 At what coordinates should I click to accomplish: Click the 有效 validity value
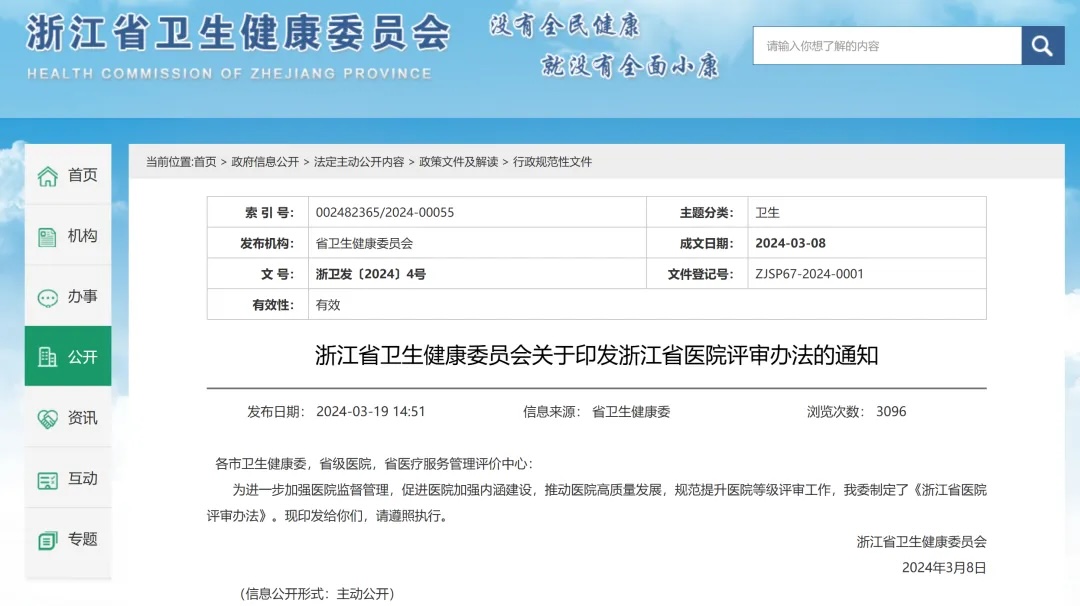328,304
